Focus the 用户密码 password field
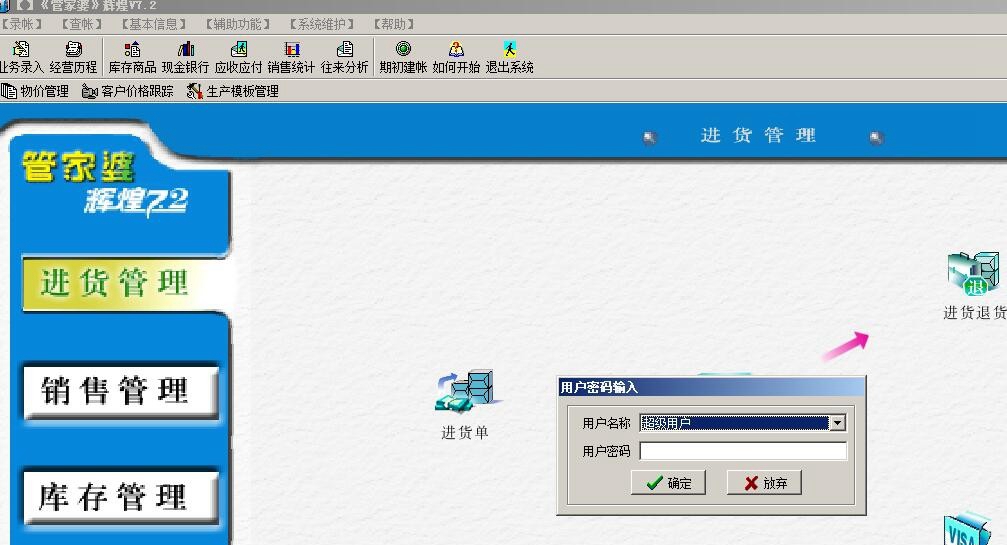The height and width of the screenshot is (545, 1007). point(743,451)
